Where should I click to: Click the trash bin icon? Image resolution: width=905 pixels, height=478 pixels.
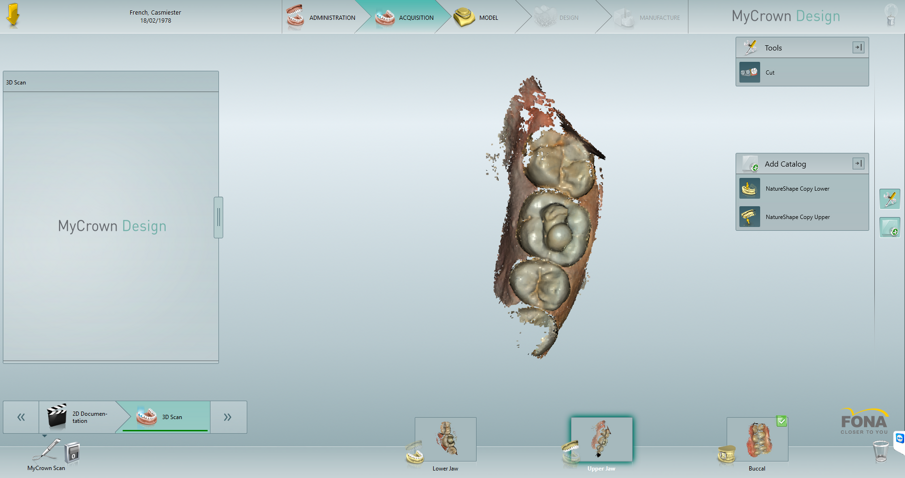coord(880,452)
